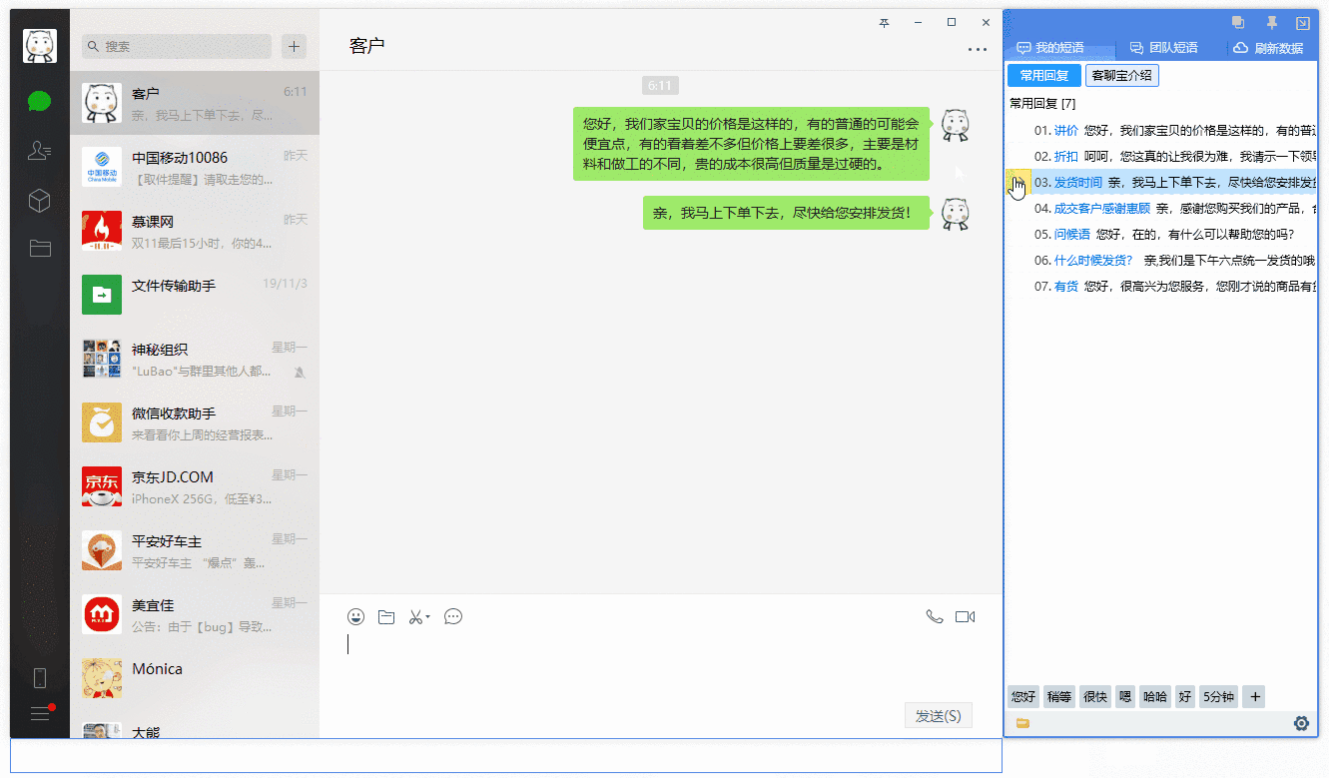This screenshot has width=1329, height=778.
Task: Click the customer avatar beside first message
Action: pyautogui.click(x=955, y=125)
